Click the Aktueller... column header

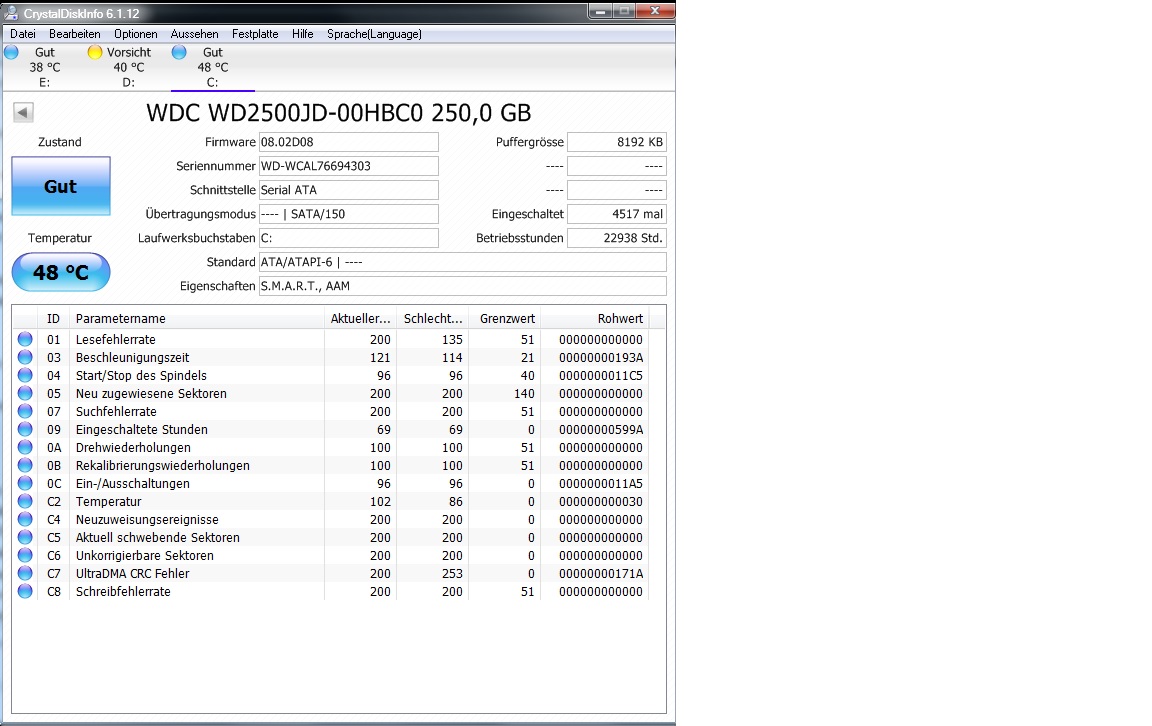coord(361,318)
